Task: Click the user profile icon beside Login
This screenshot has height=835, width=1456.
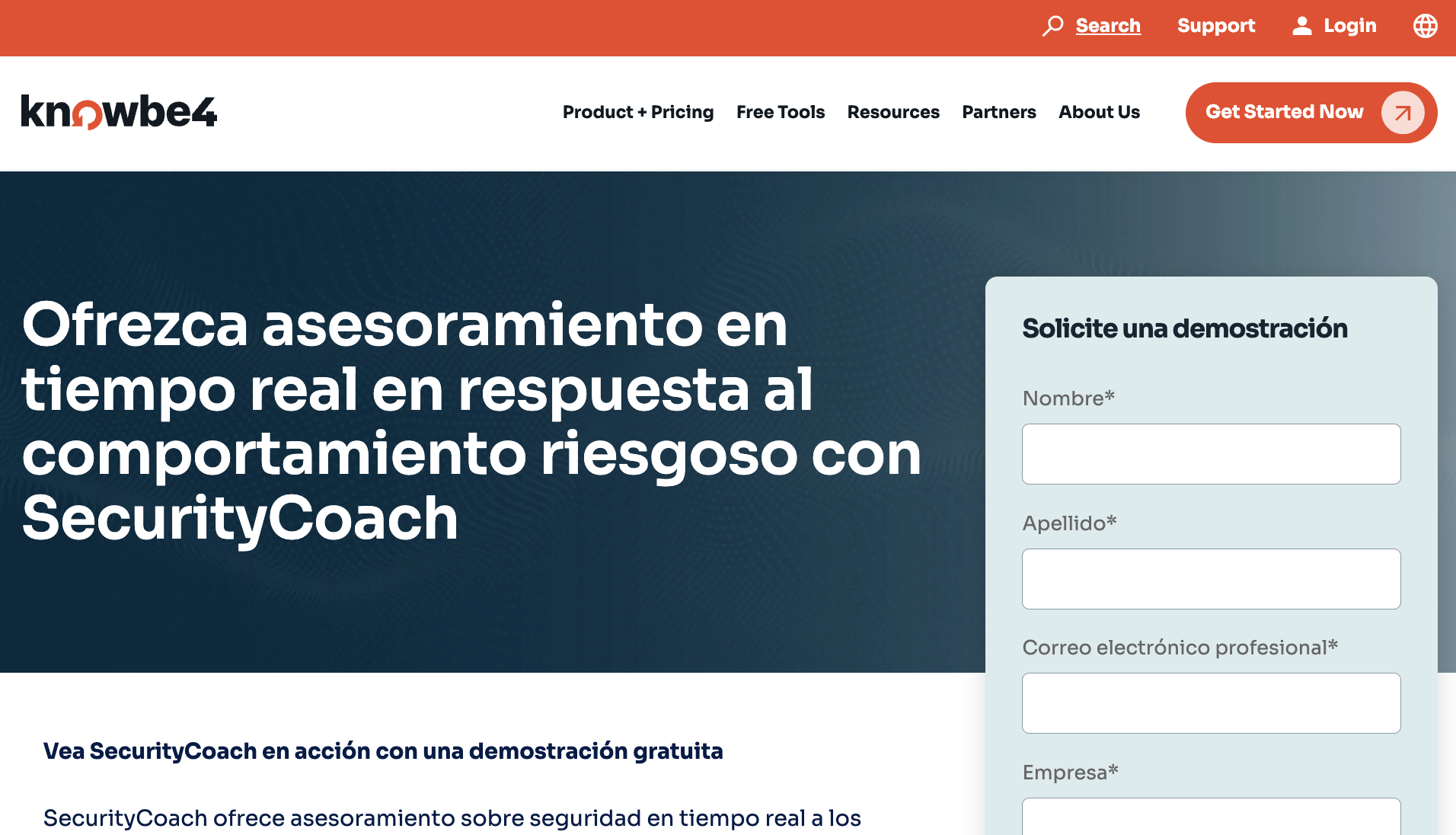Action: (1302, 26)
